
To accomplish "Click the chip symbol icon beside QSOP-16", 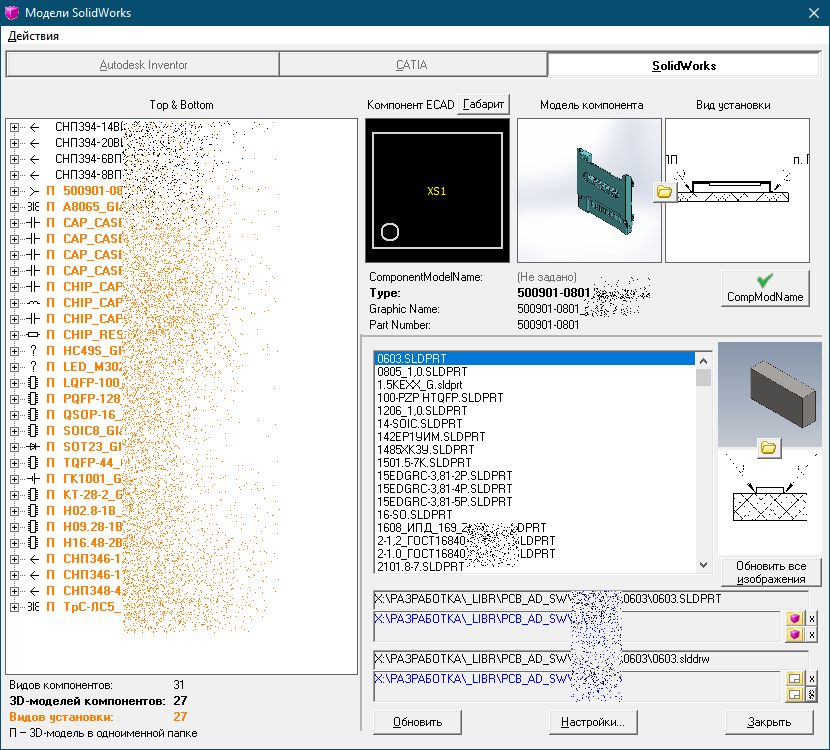I will click(x=34, y=414).
